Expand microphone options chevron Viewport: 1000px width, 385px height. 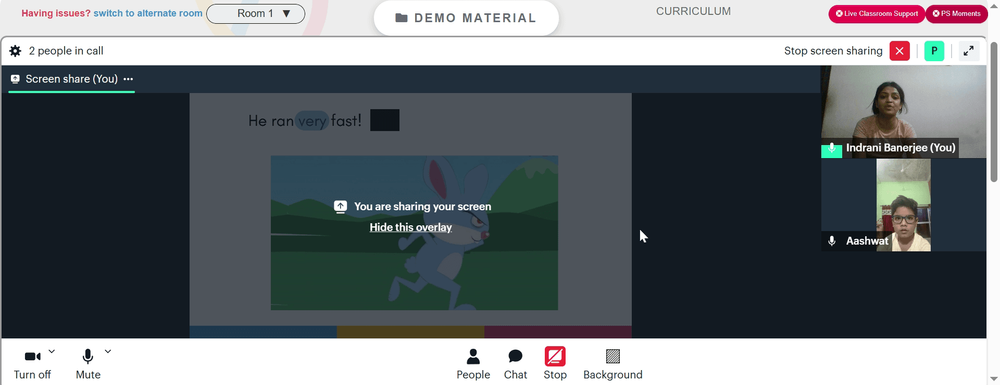tap(108, 351)
